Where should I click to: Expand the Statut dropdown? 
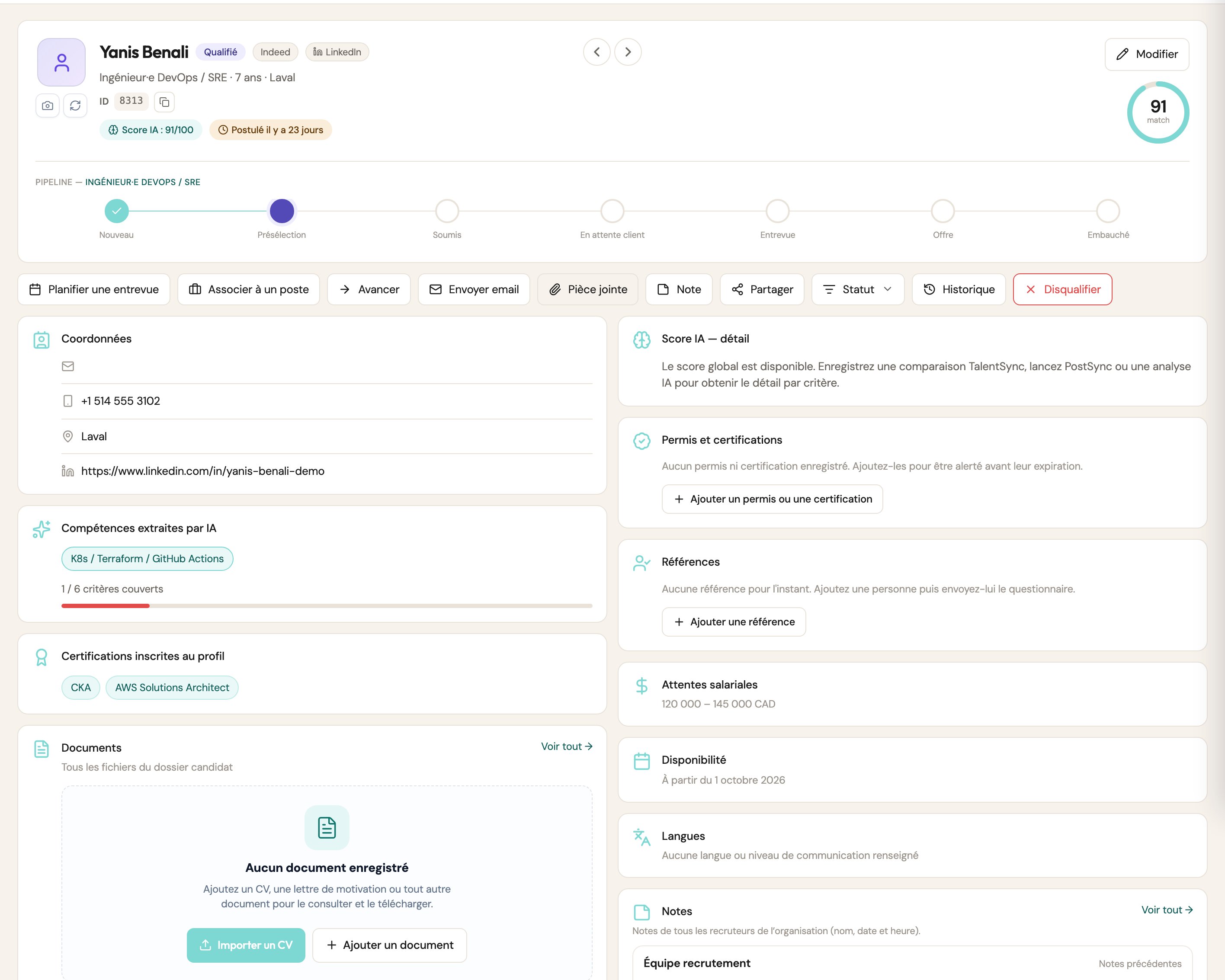pyautogui.click(x=858, y=290)
